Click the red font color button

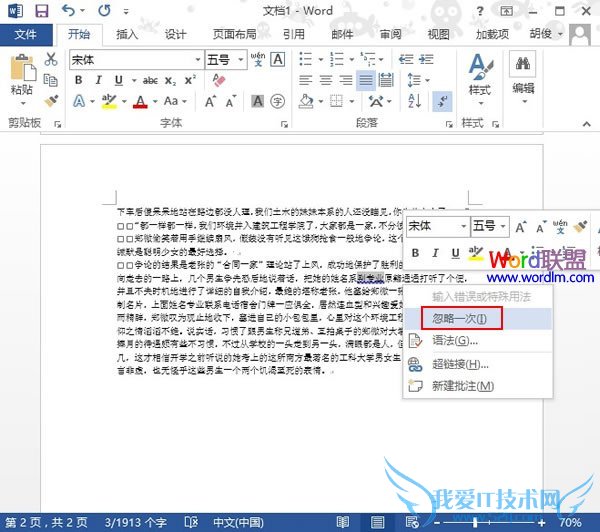pos(140,102)
